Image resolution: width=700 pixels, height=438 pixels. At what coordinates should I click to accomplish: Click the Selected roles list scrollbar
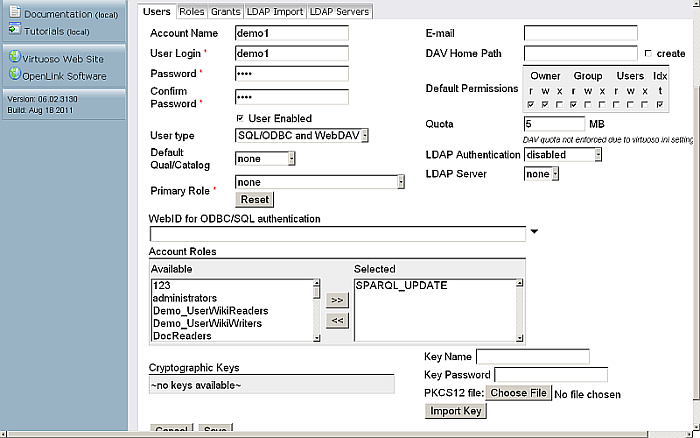pos(519,311)
